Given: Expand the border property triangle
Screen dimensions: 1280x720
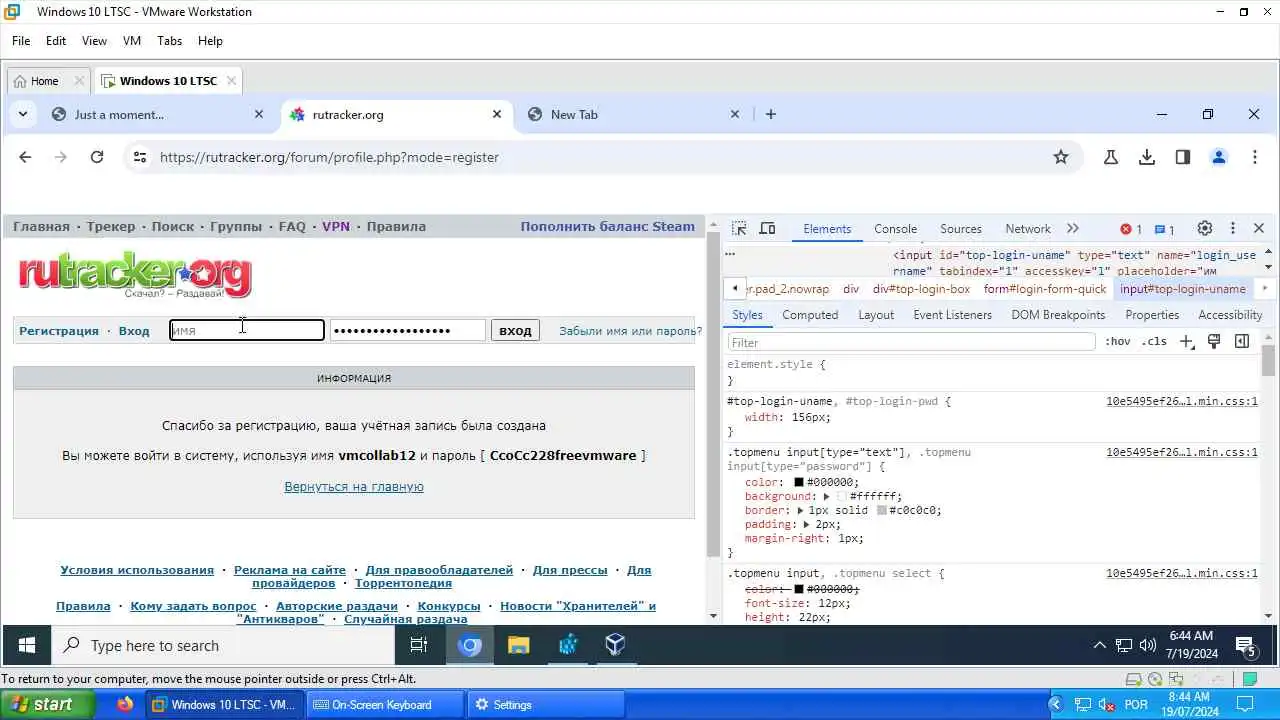Looking at the screenshot, I should click(800, 510).
